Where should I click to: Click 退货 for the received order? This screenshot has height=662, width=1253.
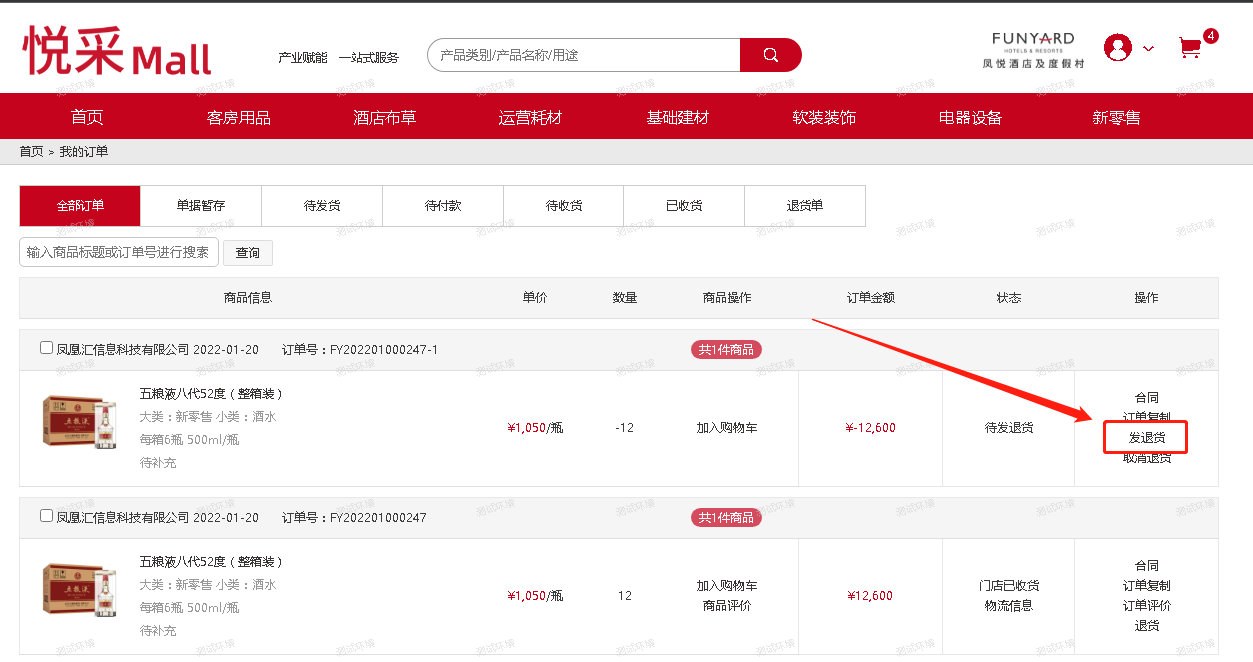click(1147, 626)
